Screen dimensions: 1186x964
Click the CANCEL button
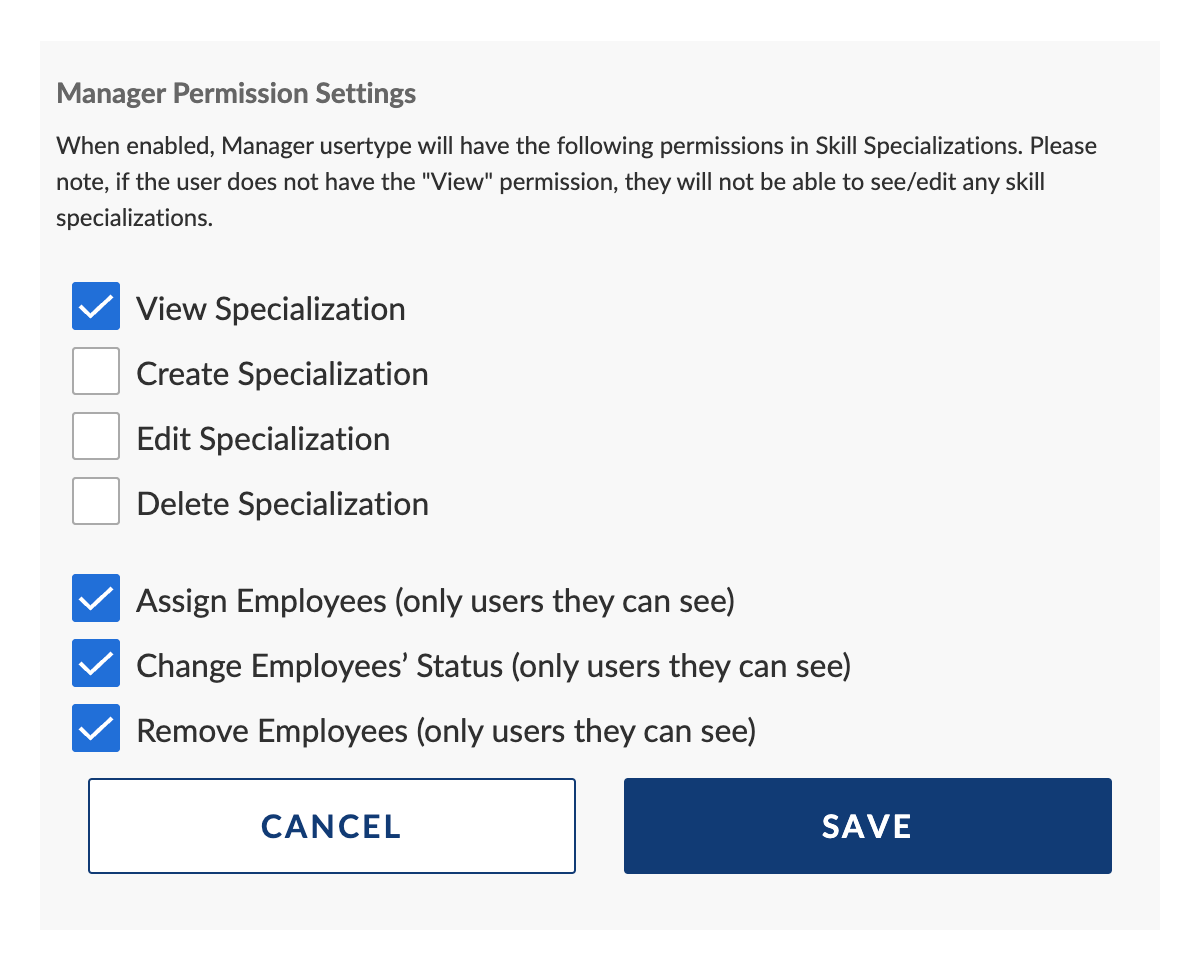pyautogui.click(x=331, y=826)
